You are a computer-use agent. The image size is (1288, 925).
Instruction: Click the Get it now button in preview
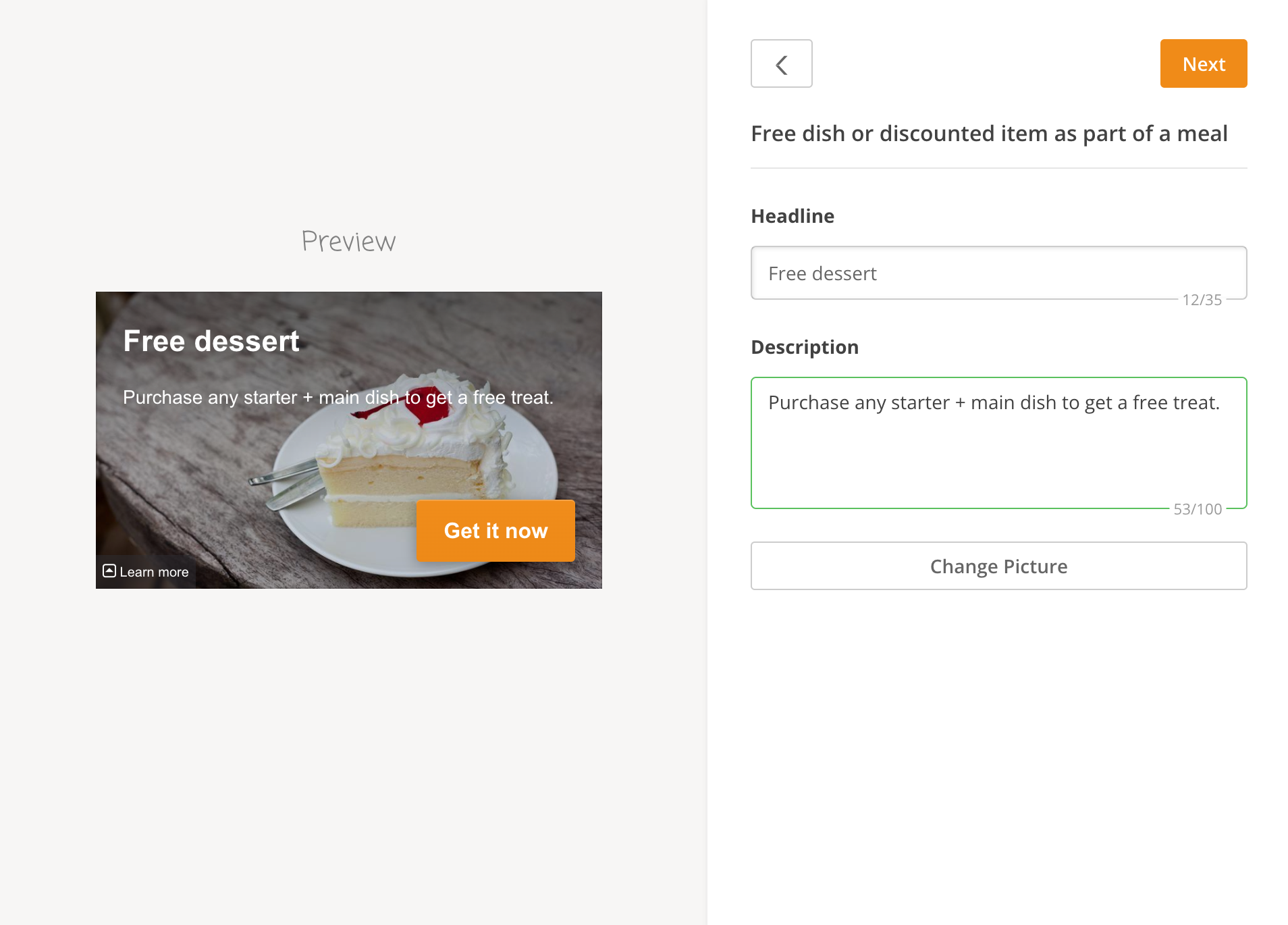[495, 531]
